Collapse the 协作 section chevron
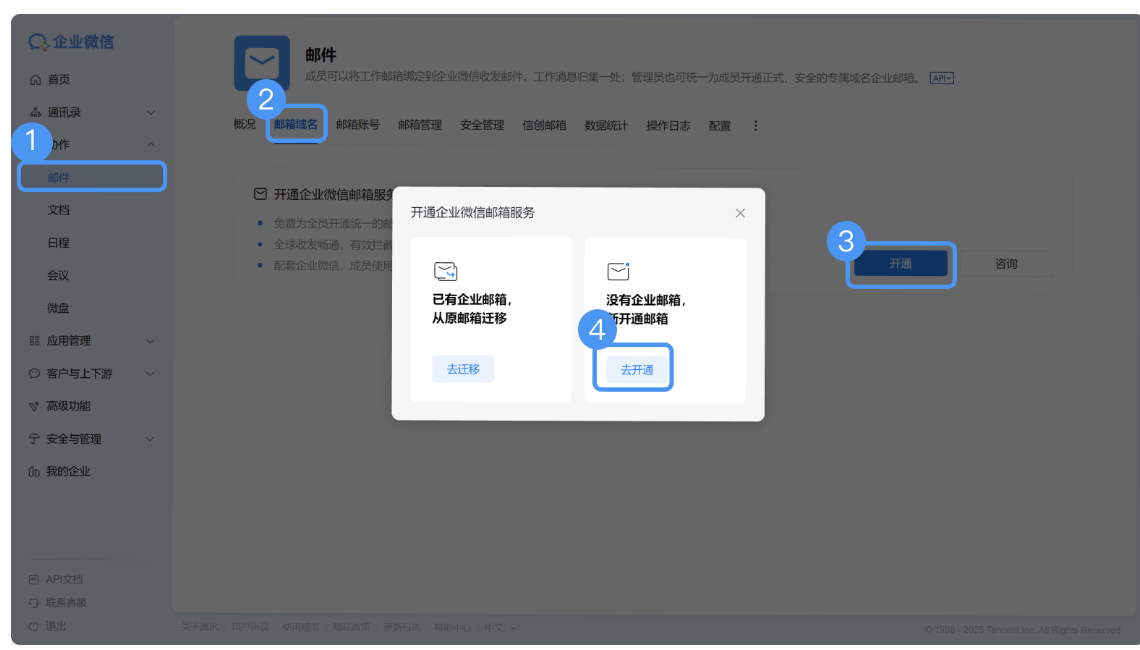Screen dimensions: 1140x650 tap(150, 145)
